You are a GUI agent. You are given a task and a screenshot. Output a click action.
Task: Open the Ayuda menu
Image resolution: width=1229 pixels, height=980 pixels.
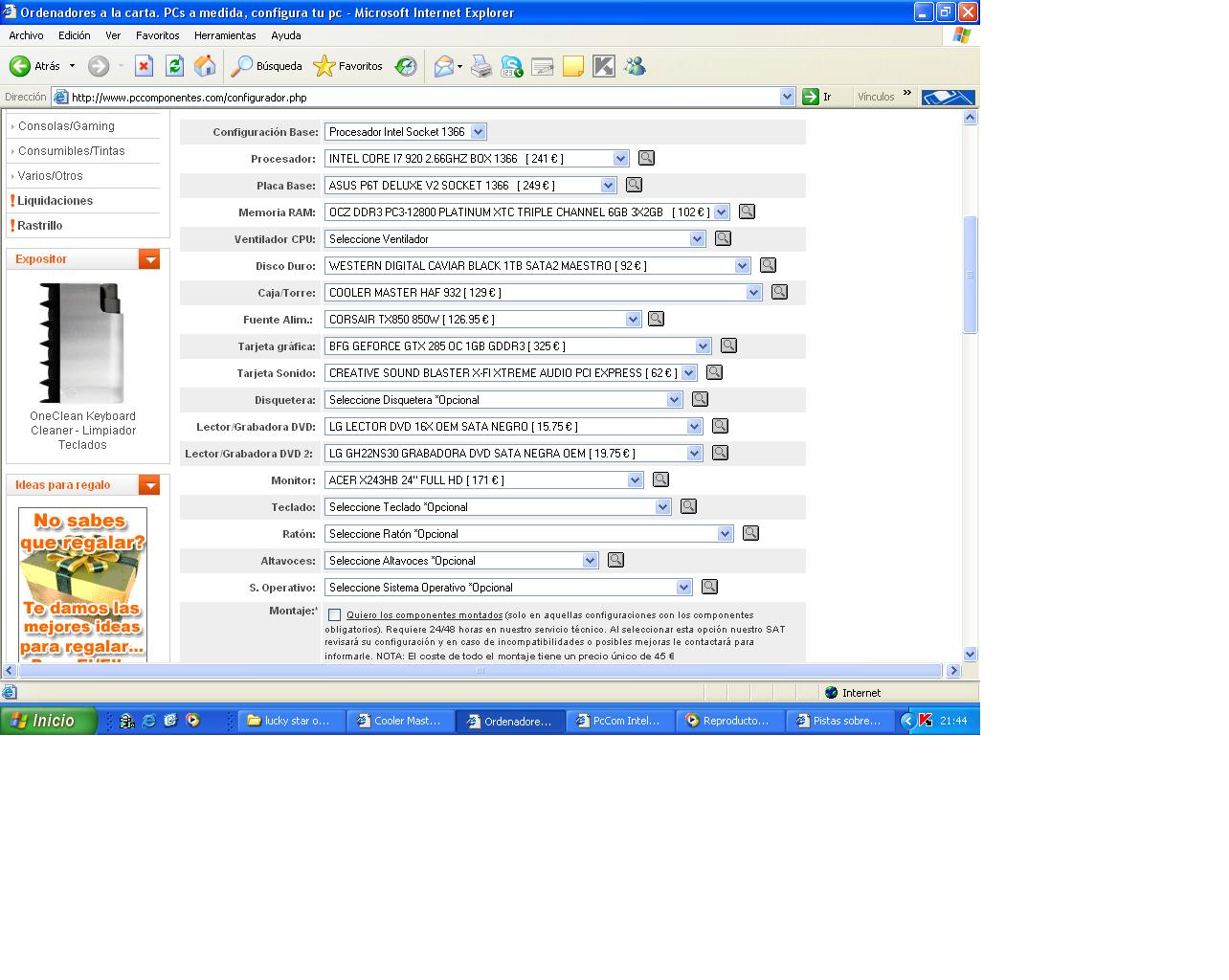[x=285, y=35]
